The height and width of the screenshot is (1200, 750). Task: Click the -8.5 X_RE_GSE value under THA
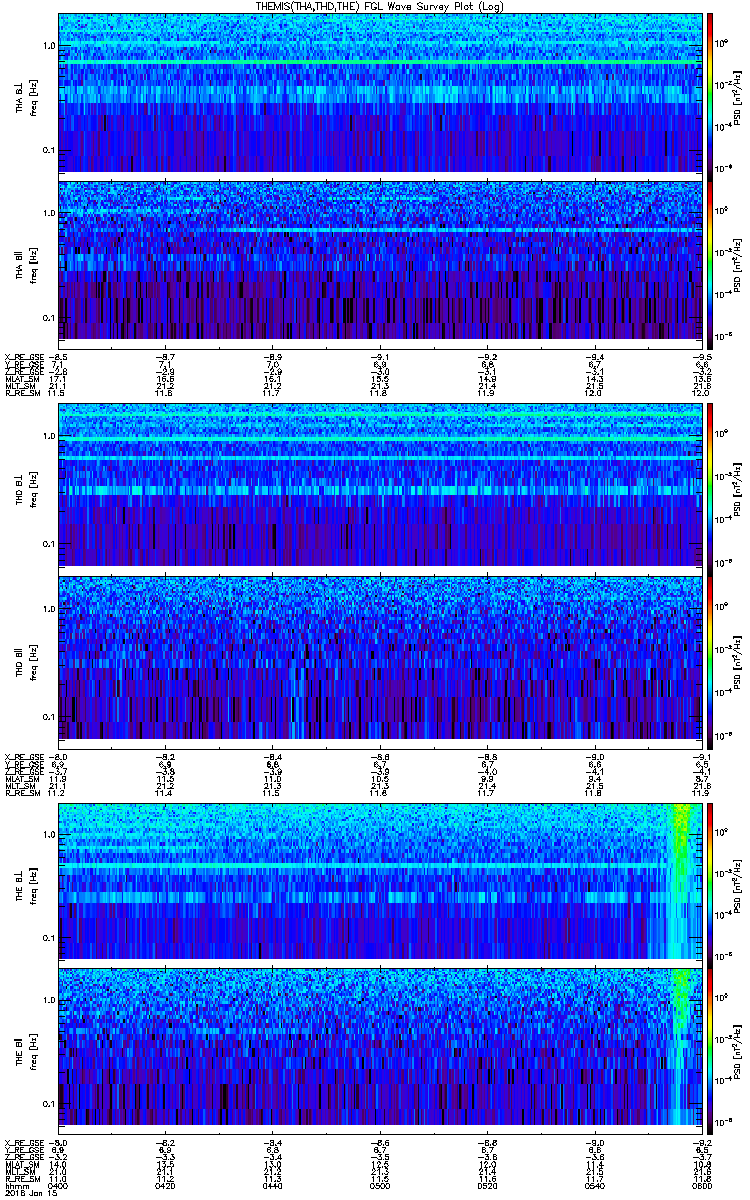pyautogui.click(x=59, y=356)
